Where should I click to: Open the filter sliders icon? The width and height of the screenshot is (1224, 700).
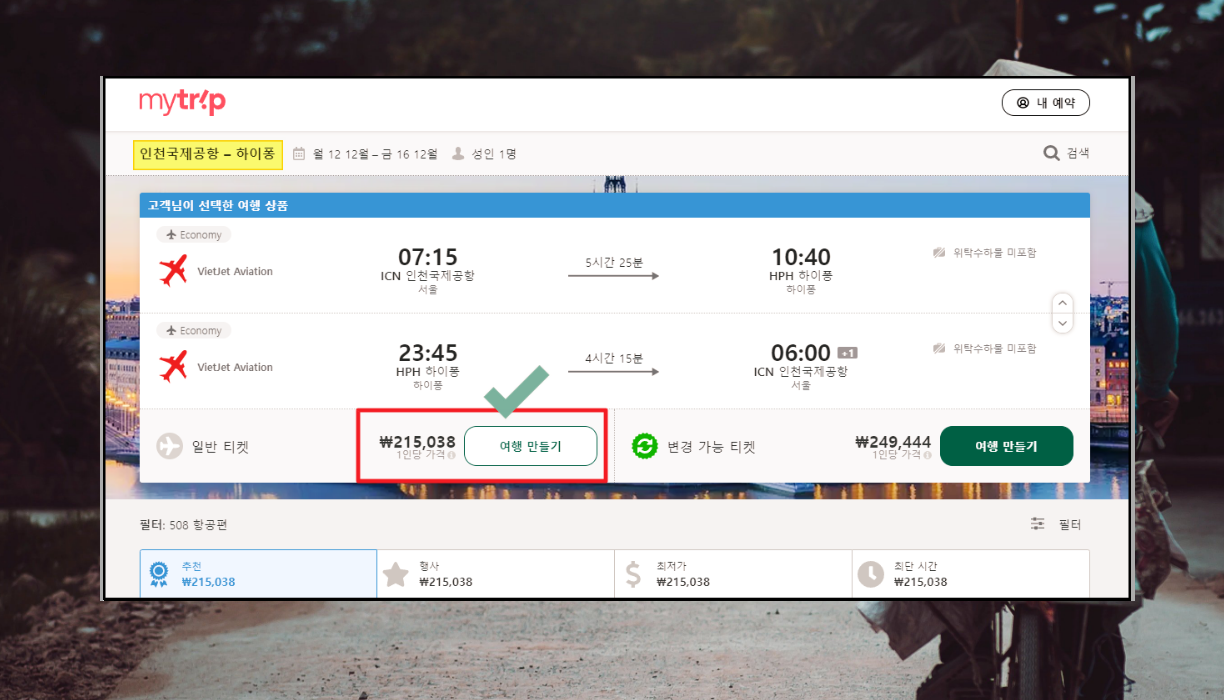[1038, 524]
